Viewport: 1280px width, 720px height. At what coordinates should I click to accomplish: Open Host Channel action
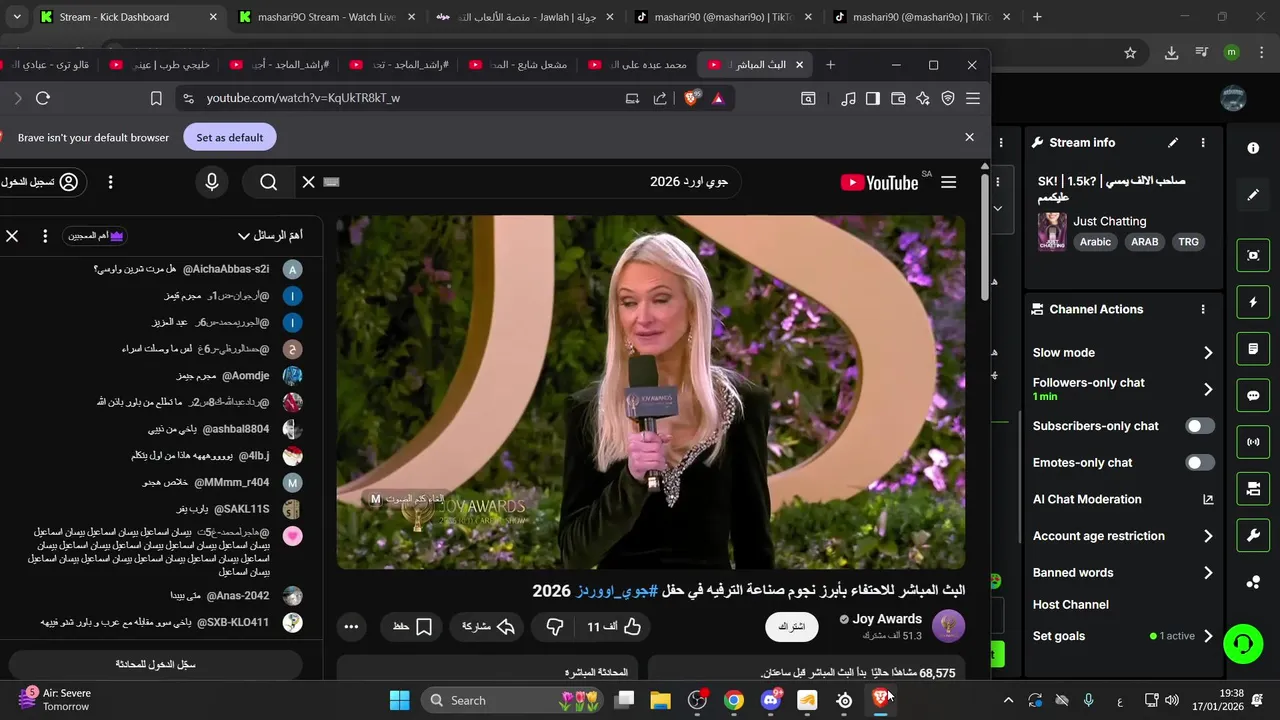[1071, 605]
